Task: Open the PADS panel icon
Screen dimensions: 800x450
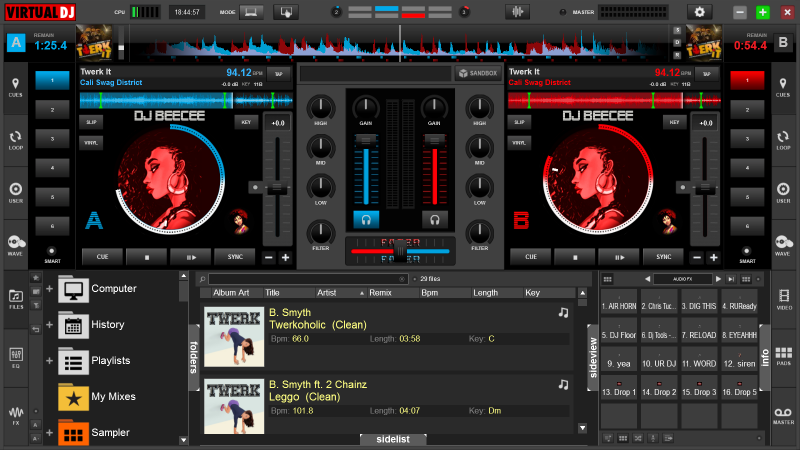Action: coord(784,356)
